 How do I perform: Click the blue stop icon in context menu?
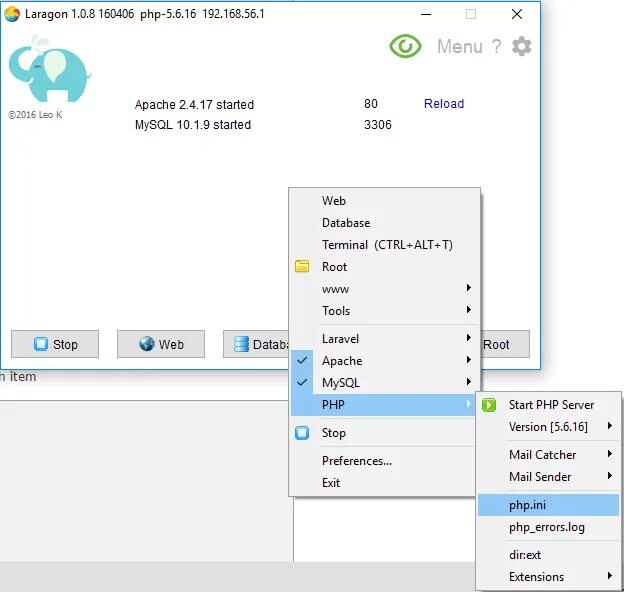click(302, 433)
